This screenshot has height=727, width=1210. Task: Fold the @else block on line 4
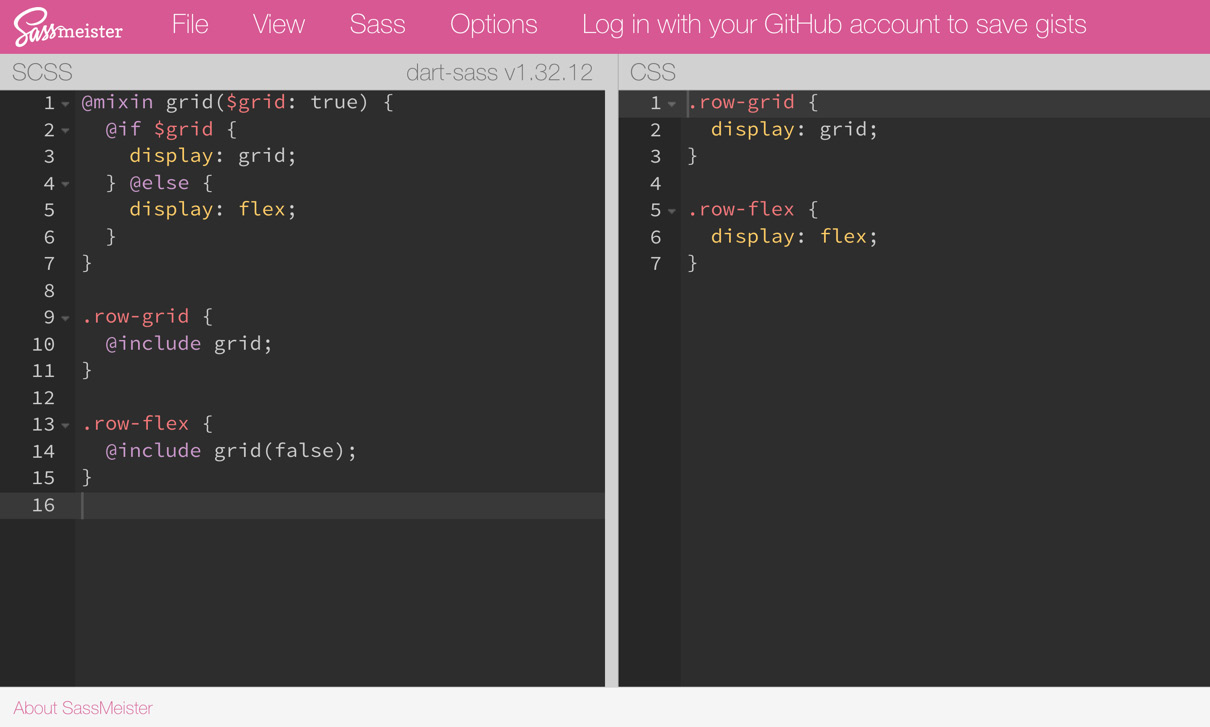[x=66, y=184]
